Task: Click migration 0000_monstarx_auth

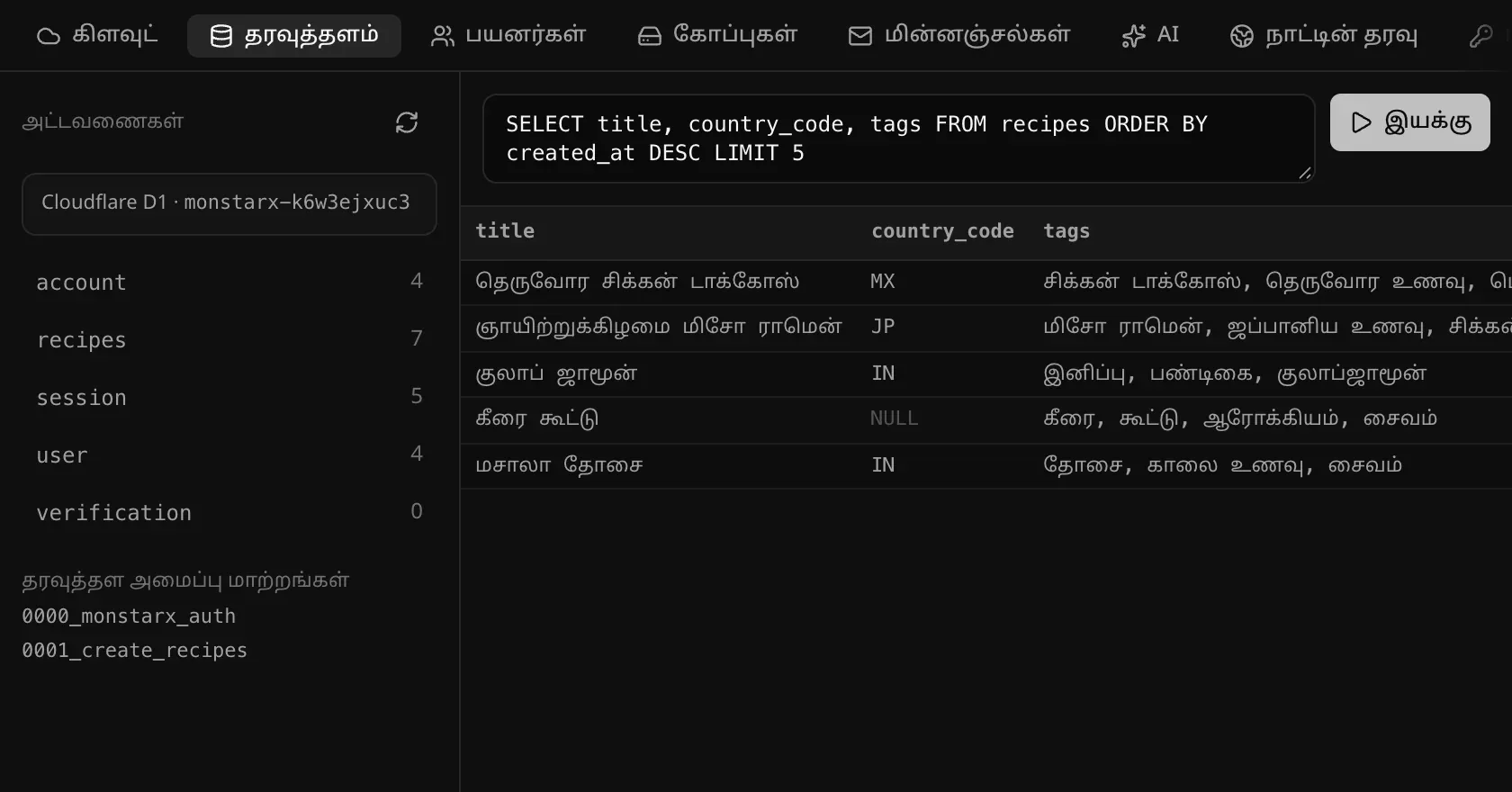Action: pyautogui.click(x=129, y=616)
